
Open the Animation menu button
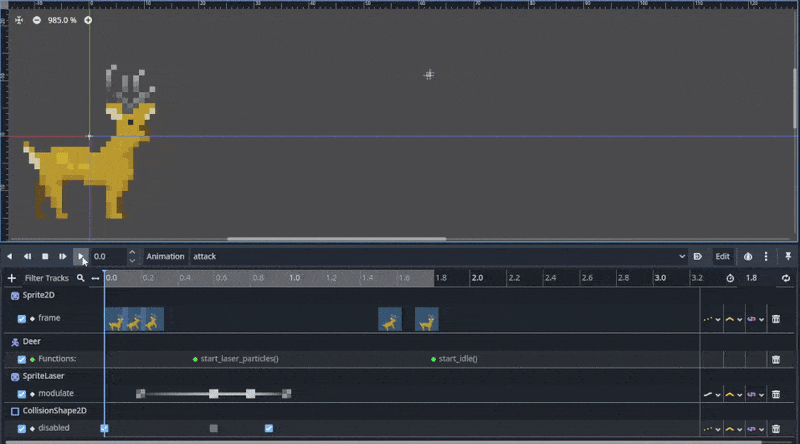(x=165, y=256)
